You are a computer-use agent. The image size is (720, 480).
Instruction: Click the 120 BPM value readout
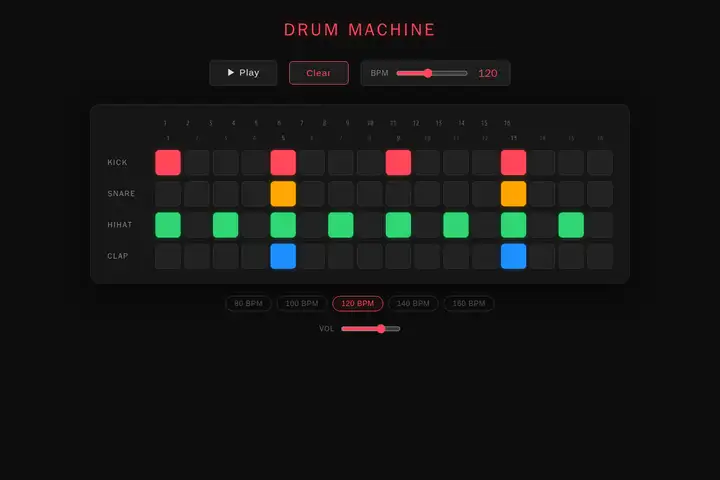(x=488, y=73)
